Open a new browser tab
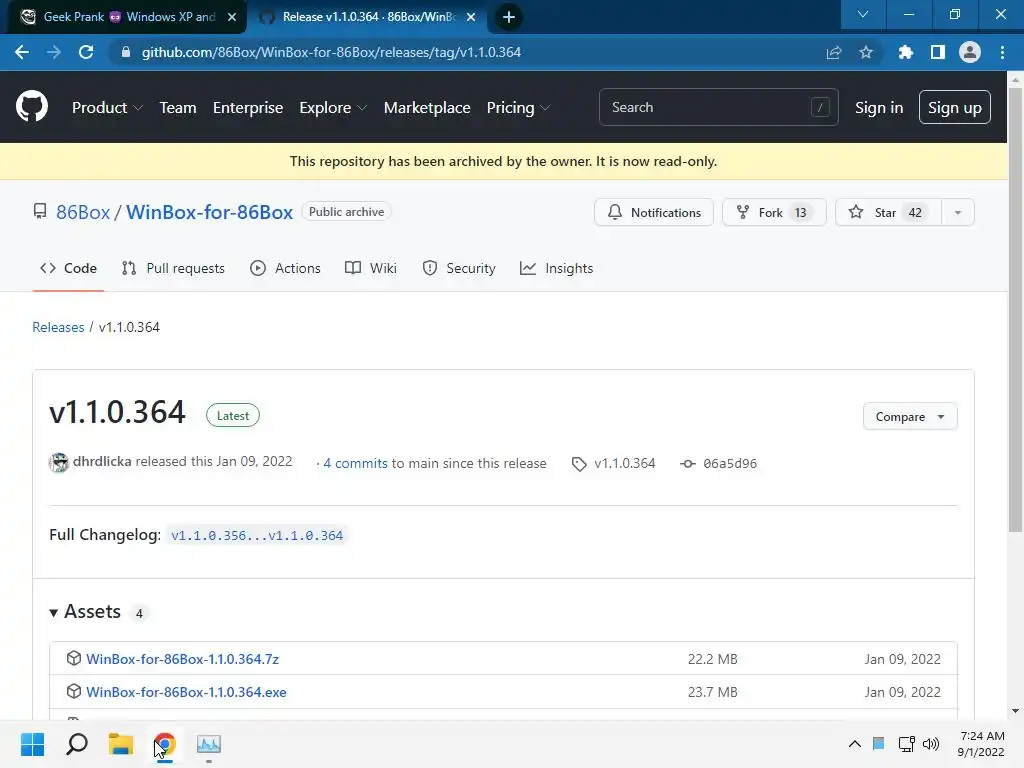Image resolution: width=1024 pixels, height=768 pixels. coord(509,17)
